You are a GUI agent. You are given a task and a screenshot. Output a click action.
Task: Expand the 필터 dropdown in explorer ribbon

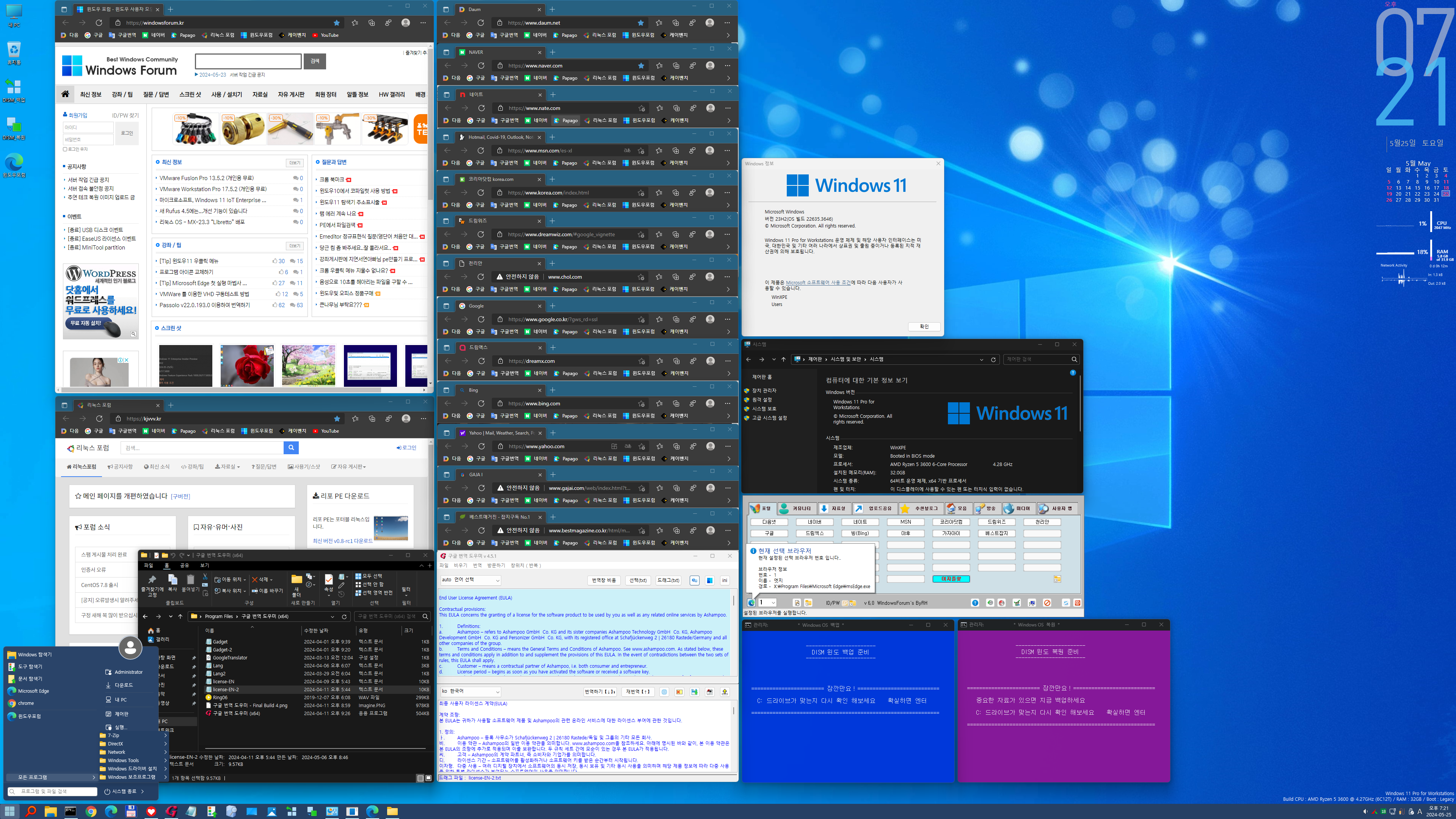[x=406, y=592]
